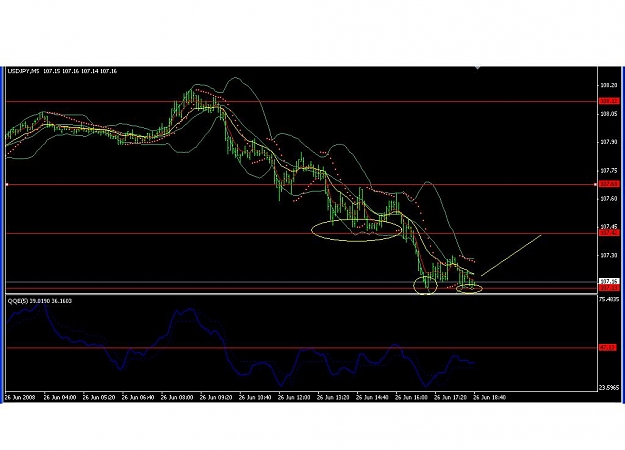Click the 26 Jun 05:20 time label
Screen dimensions: 625x450
tap(98, 398)
